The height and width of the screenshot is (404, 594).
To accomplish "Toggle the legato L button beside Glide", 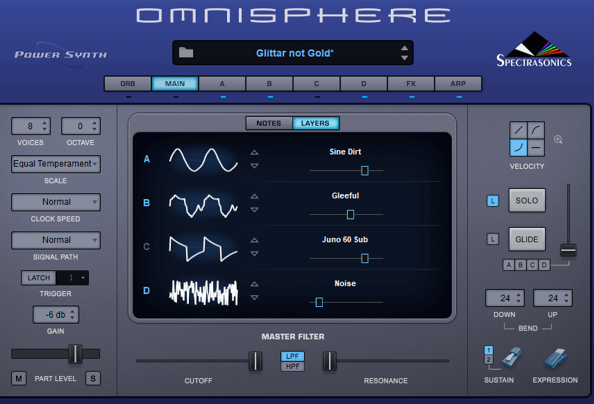I will tap(492, 239).
